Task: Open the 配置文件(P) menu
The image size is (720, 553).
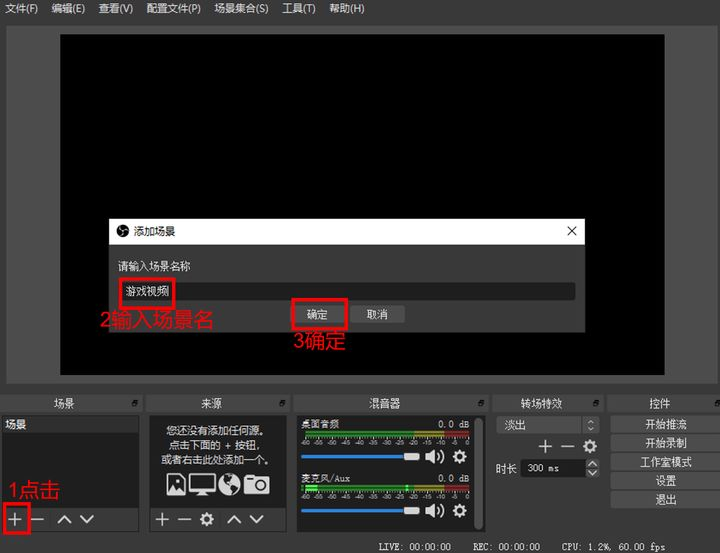Action: coord(174,8)
